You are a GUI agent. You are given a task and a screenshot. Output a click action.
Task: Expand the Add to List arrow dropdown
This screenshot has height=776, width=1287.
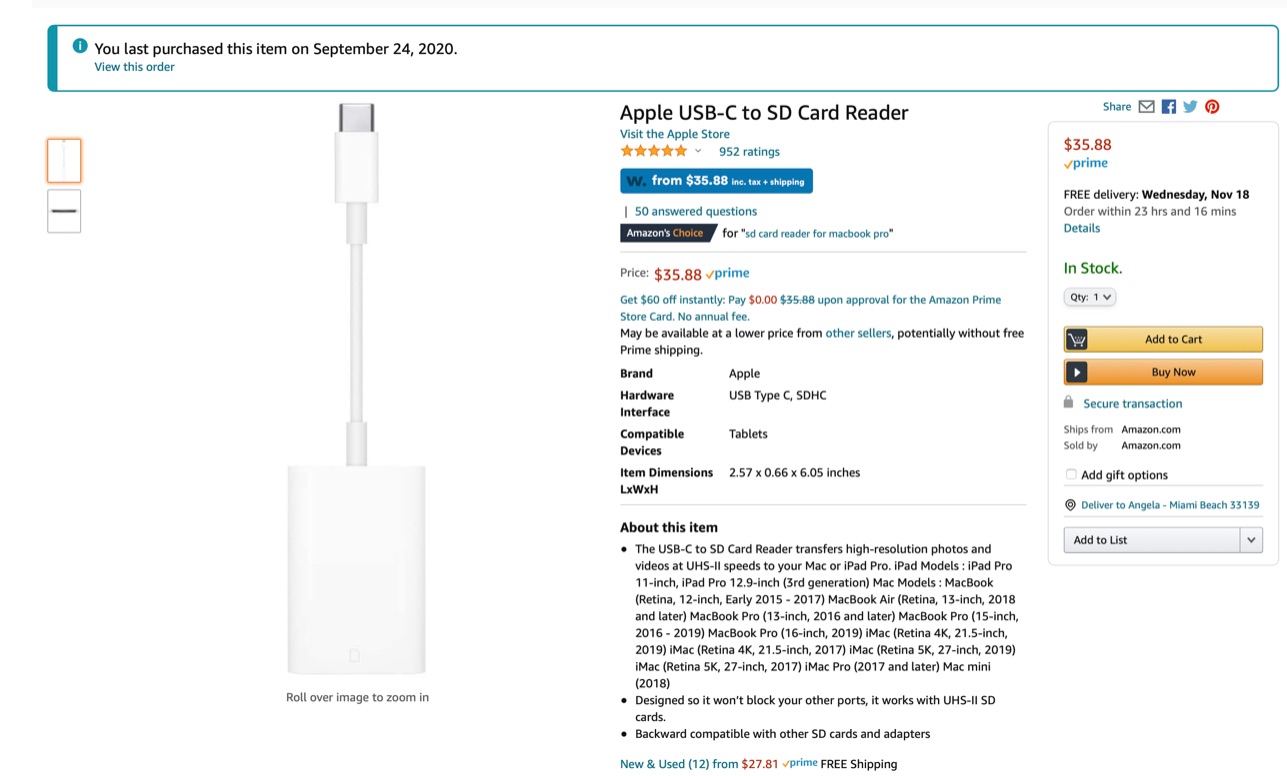tap(1251, 540)
